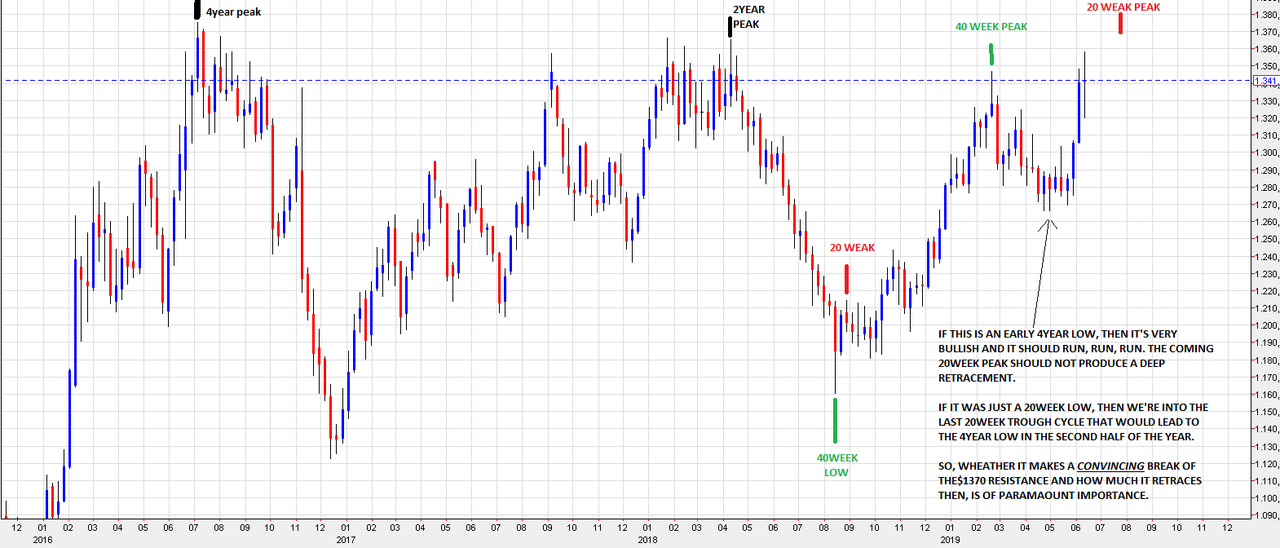
Task: Click the 1.310 price axis value
Action: [1266, 136]
